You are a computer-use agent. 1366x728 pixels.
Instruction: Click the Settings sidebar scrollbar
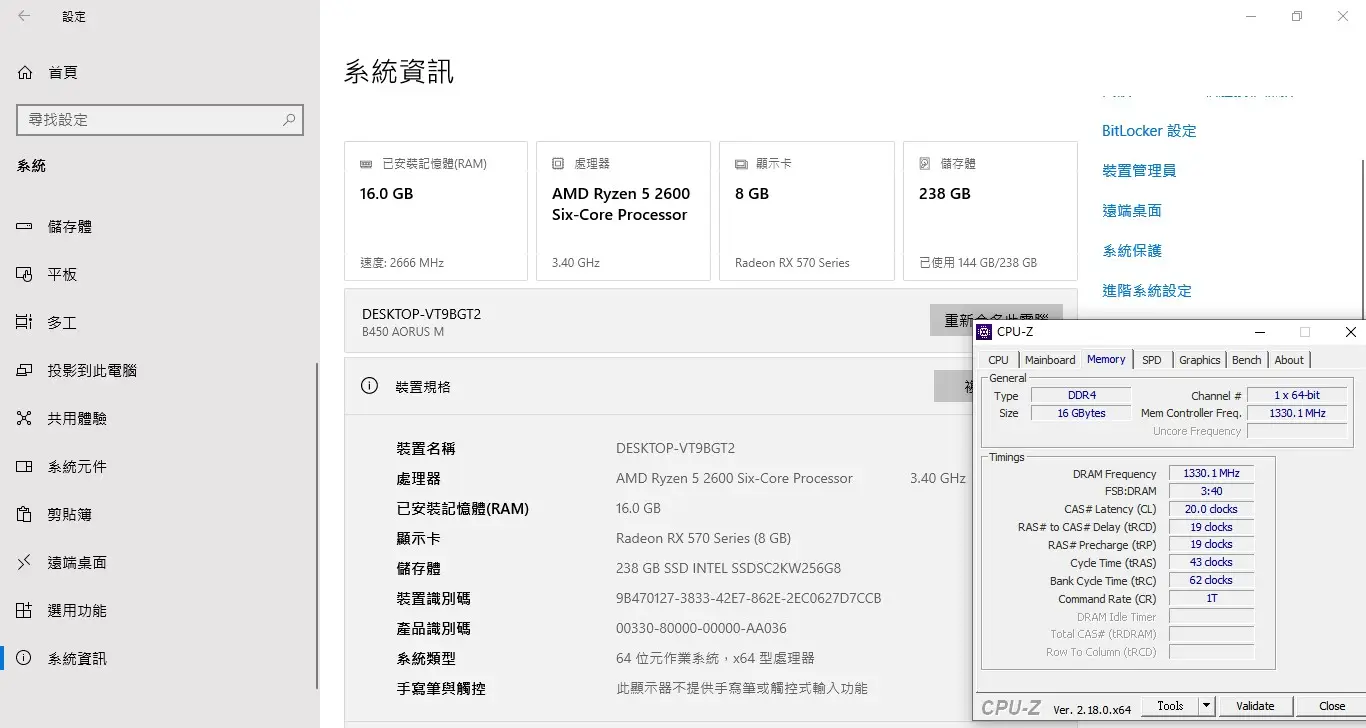click(x=317, y=520)
